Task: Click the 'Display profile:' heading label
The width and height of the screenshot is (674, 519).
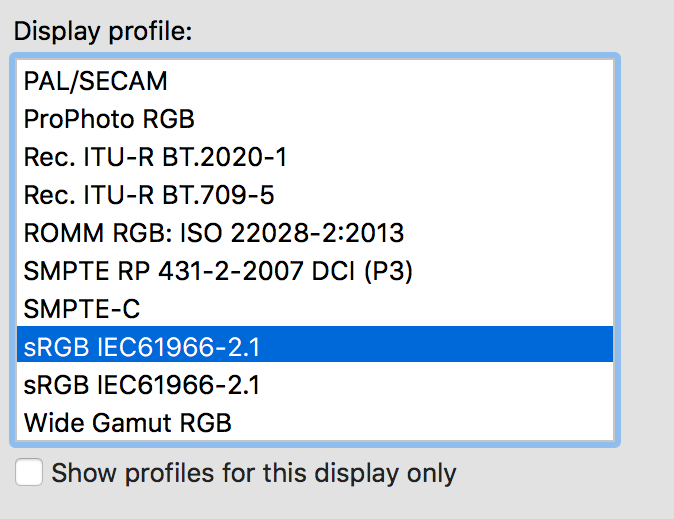Action: [x=102, y=30]
